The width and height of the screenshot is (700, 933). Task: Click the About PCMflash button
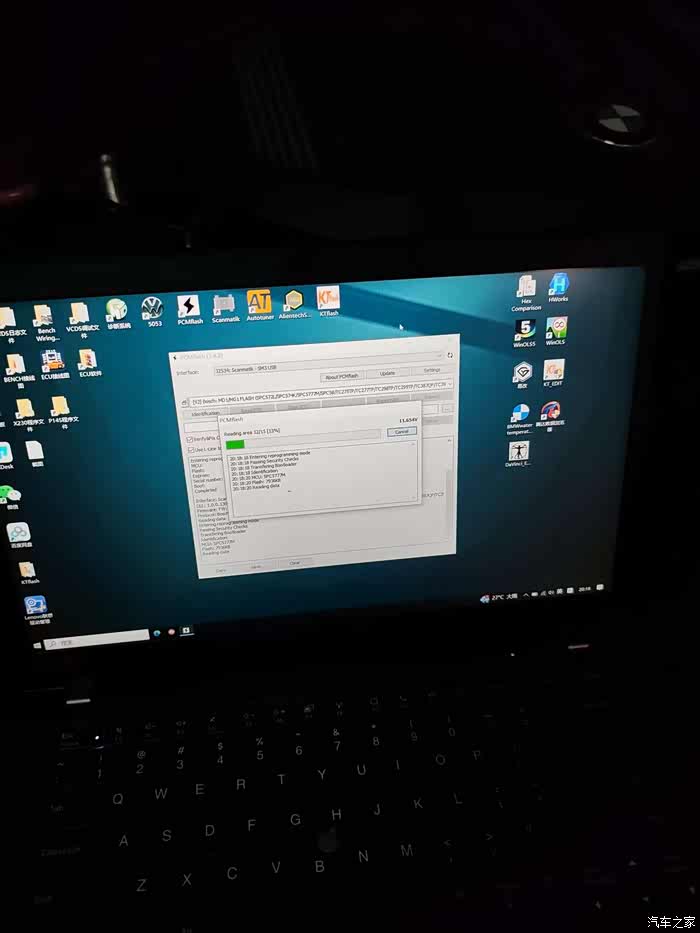342,377
